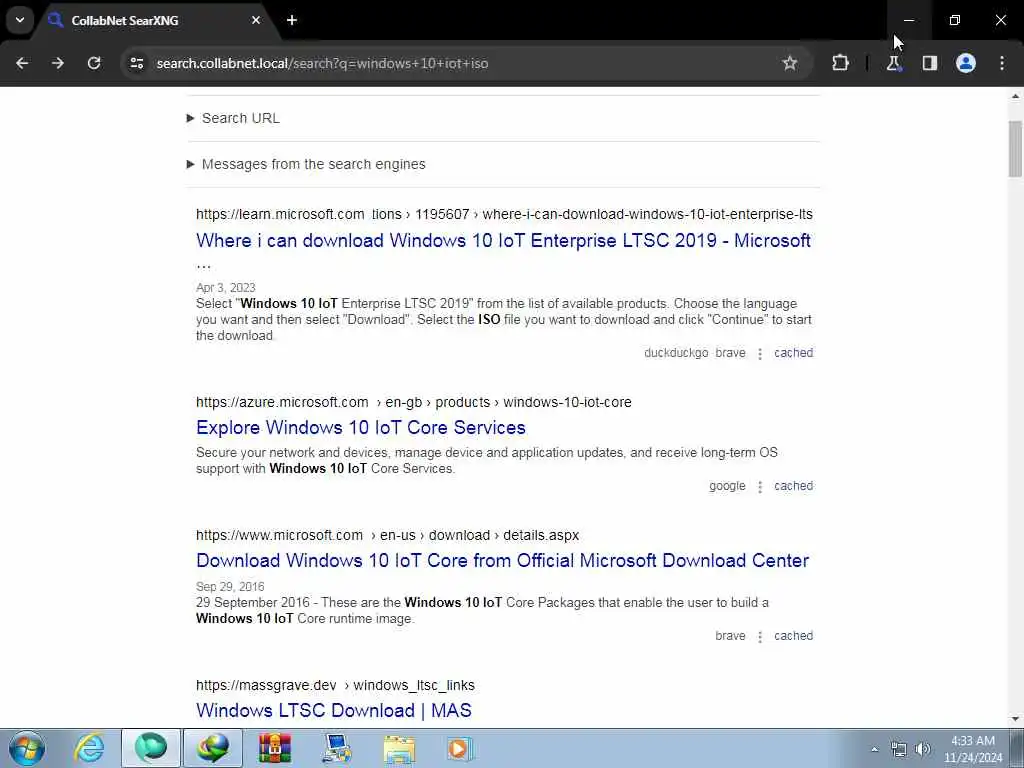The width and height of the screenshot is (1024, 768).
Task: Open cached copy of learn.microsoft.com result
Action: coord(793,353)
